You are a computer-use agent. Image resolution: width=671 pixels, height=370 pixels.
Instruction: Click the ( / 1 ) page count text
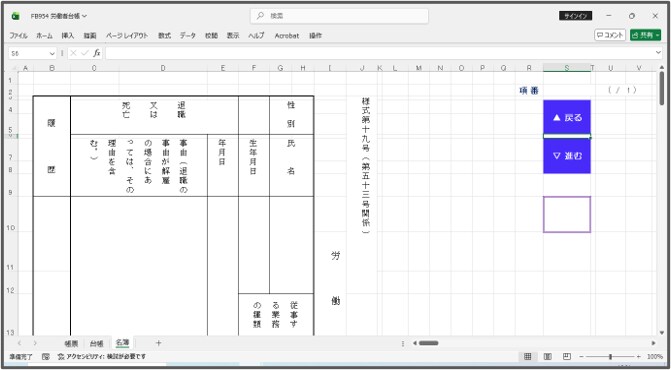click(622, 90)
